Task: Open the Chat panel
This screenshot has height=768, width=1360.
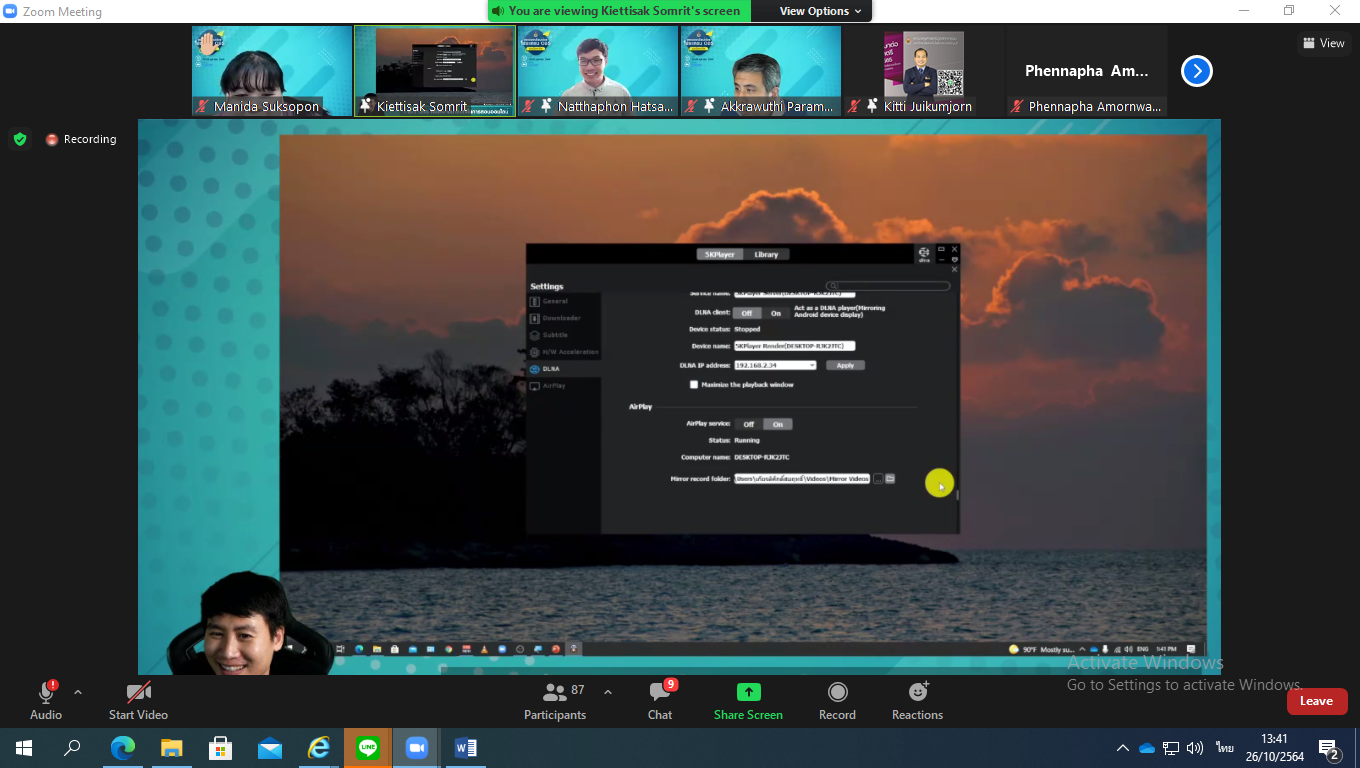Action: coord(660,700)
